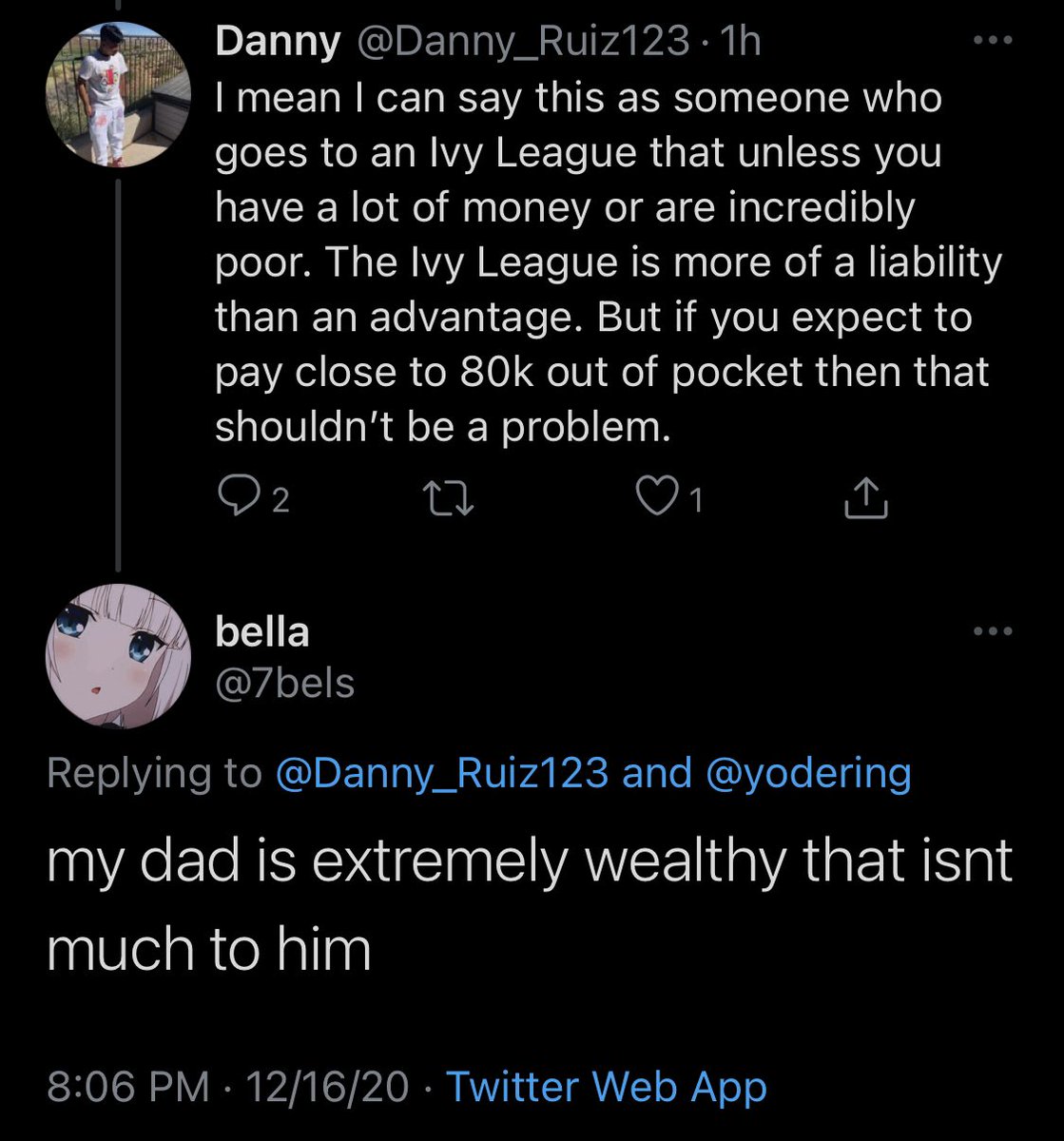
Task: Click the Twitter Web App source link
Action: point(606,1086)
